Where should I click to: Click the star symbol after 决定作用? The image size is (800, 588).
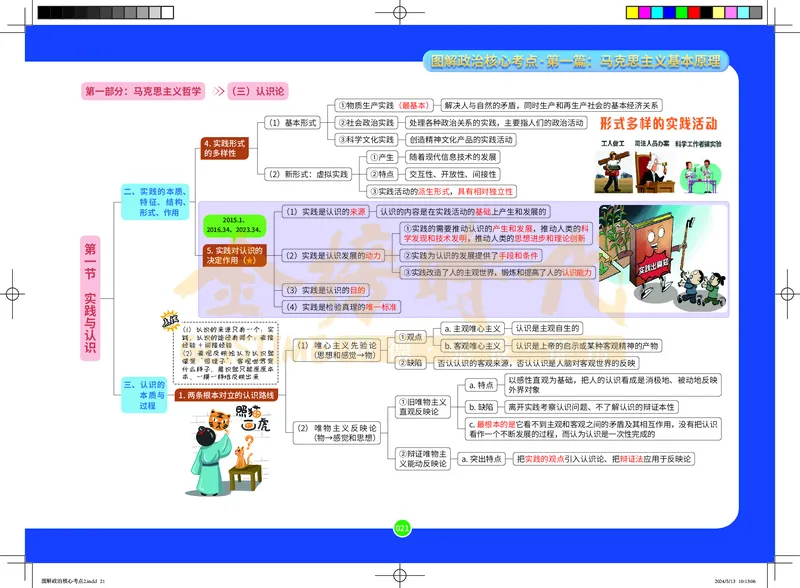click(250, 260)
